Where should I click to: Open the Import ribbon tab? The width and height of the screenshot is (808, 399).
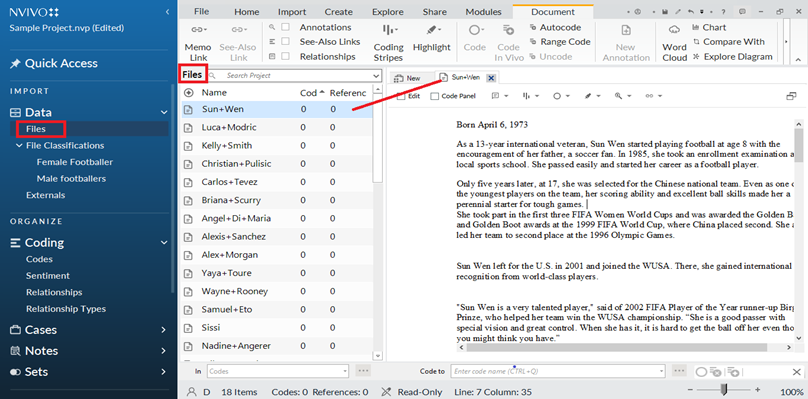(292, 12)
